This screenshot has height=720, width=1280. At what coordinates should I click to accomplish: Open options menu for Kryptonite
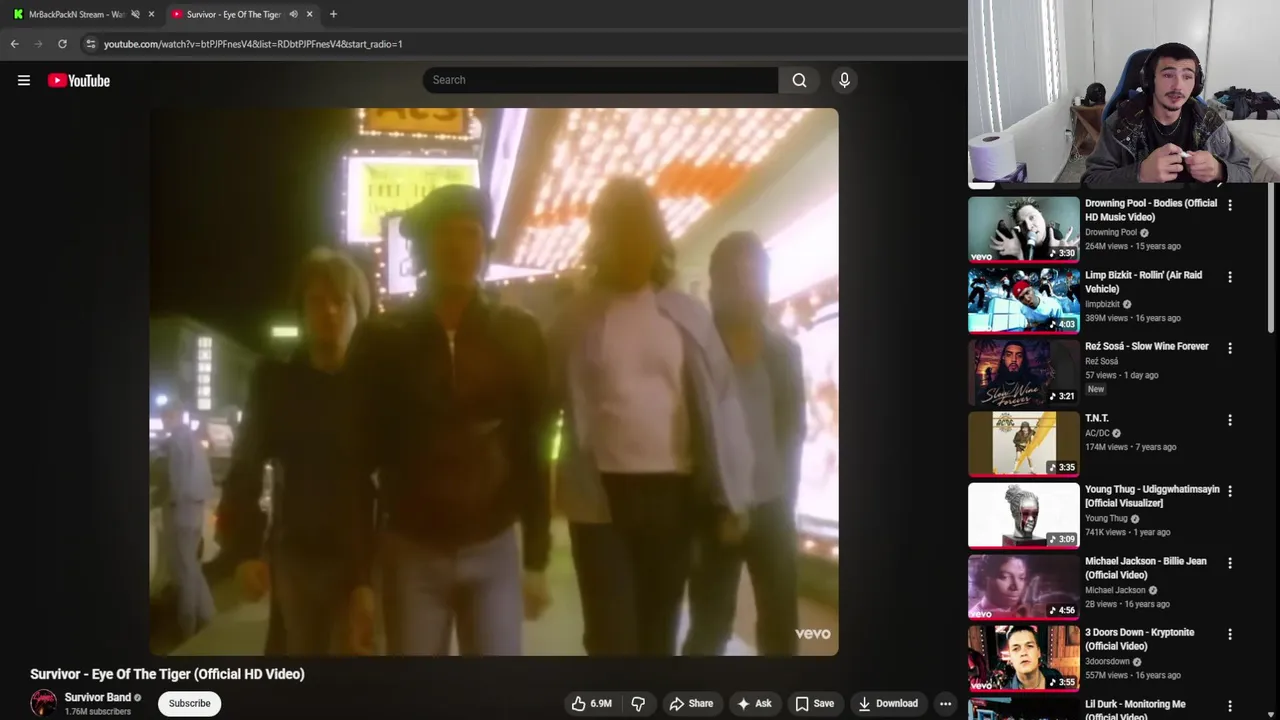tap(1230, 635)
